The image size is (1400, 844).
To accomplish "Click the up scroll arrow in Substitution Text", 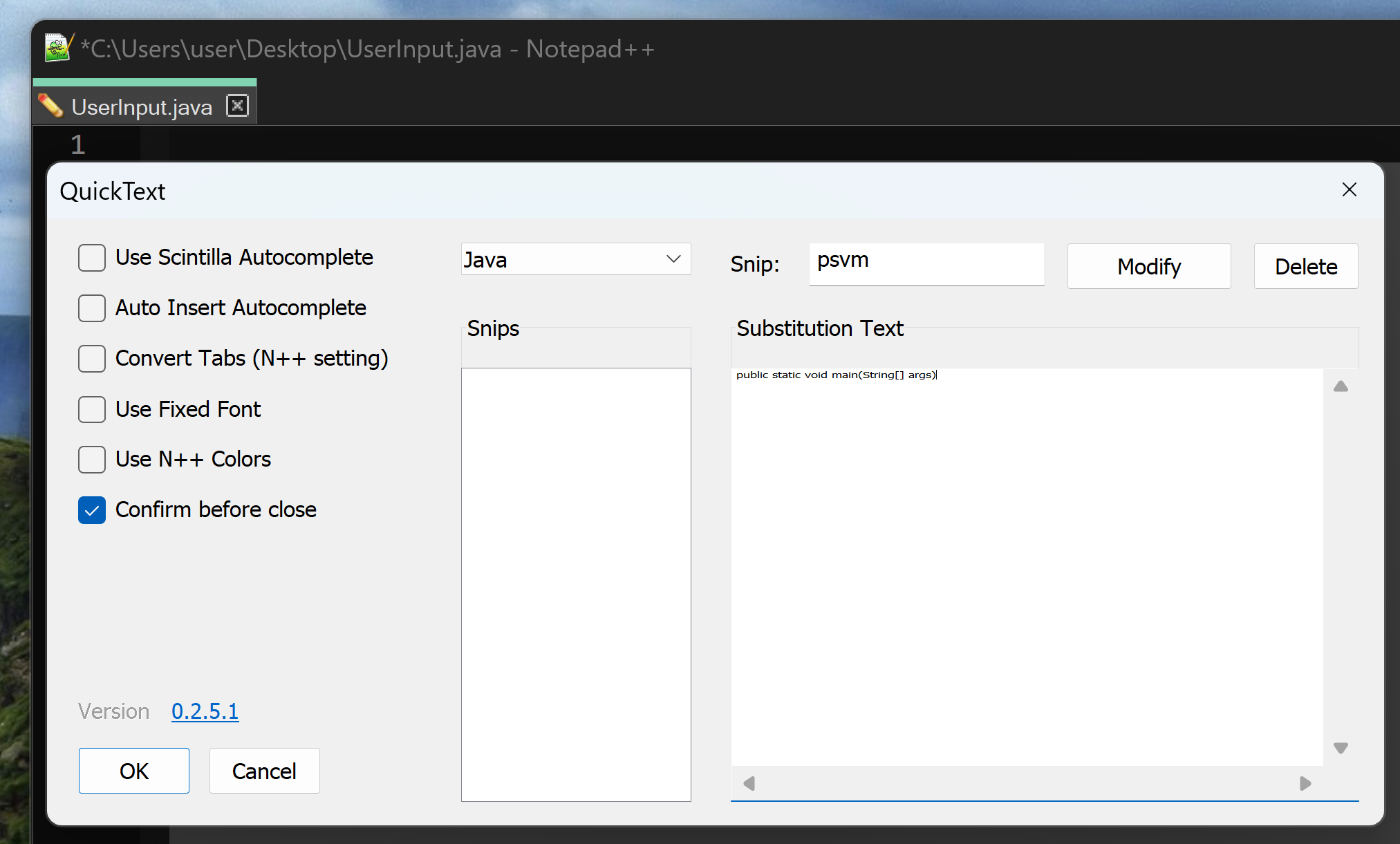I will point(1340,386).
